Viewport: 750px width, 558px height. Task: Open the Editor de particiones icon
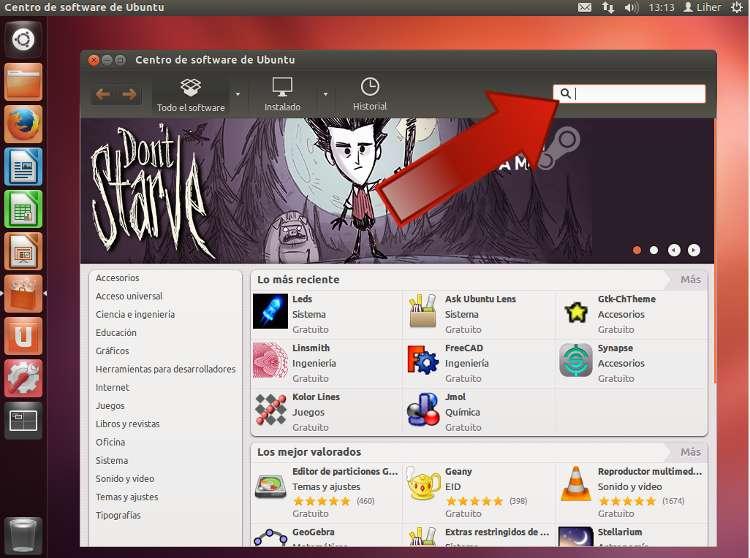(x=270, y=487)
